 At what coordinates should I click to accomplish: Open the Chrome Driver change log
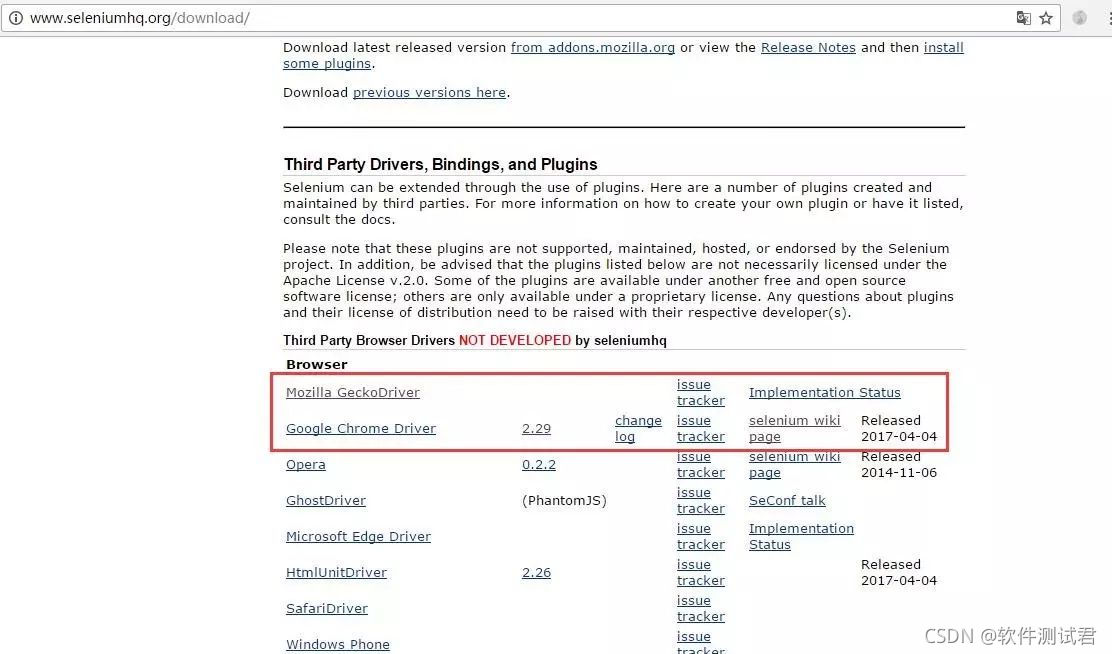click(x=638, y=429)
